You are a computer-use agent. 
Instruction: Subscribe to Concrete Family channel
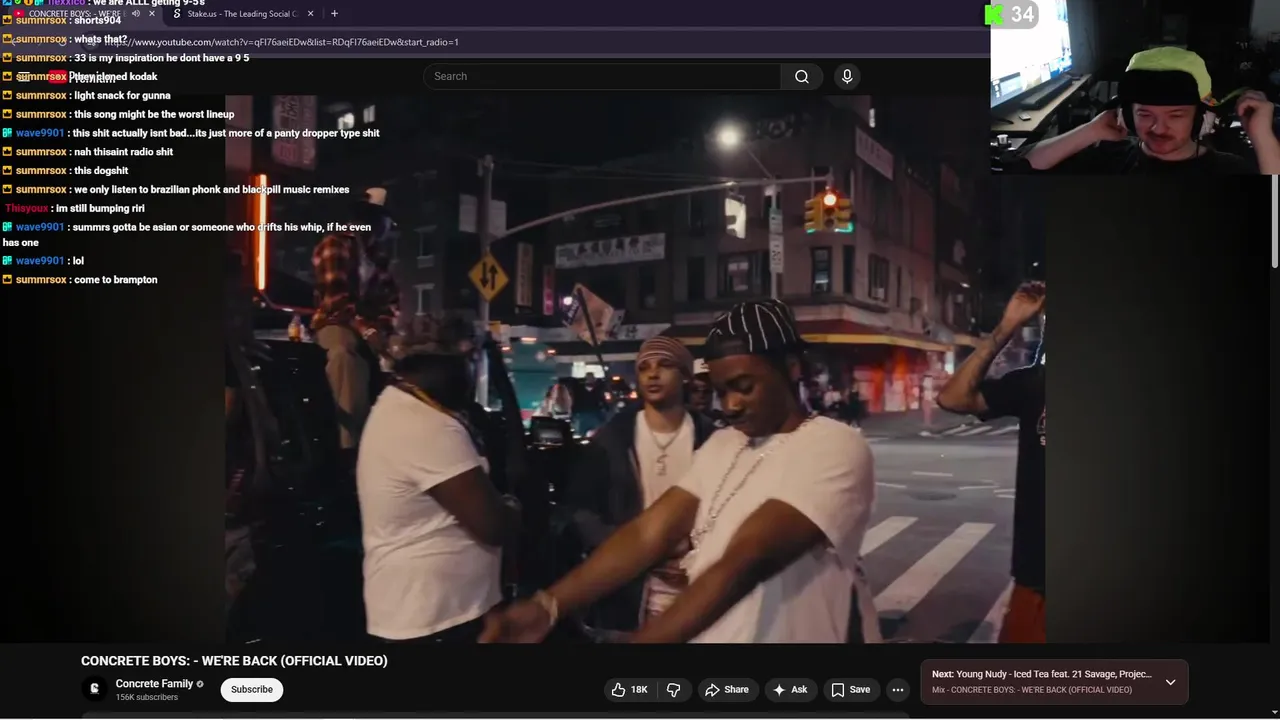point(252,690)
